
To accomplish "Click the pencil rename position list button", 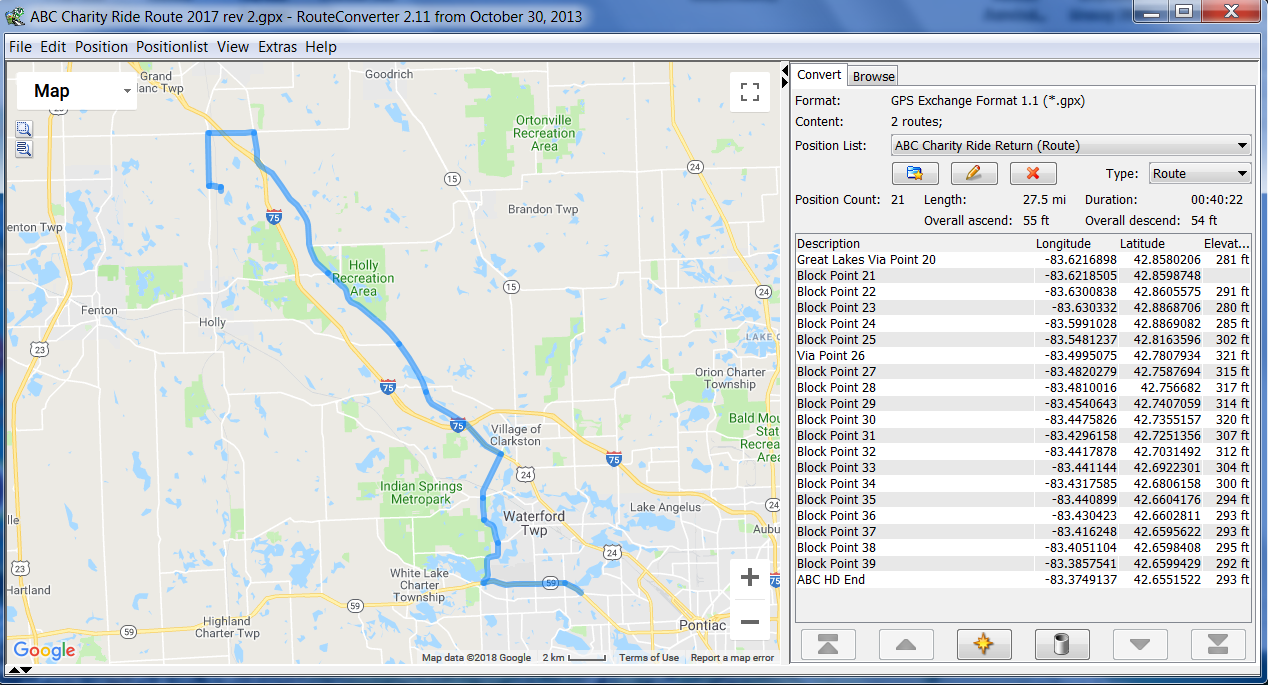I will (x=974, y=173).
